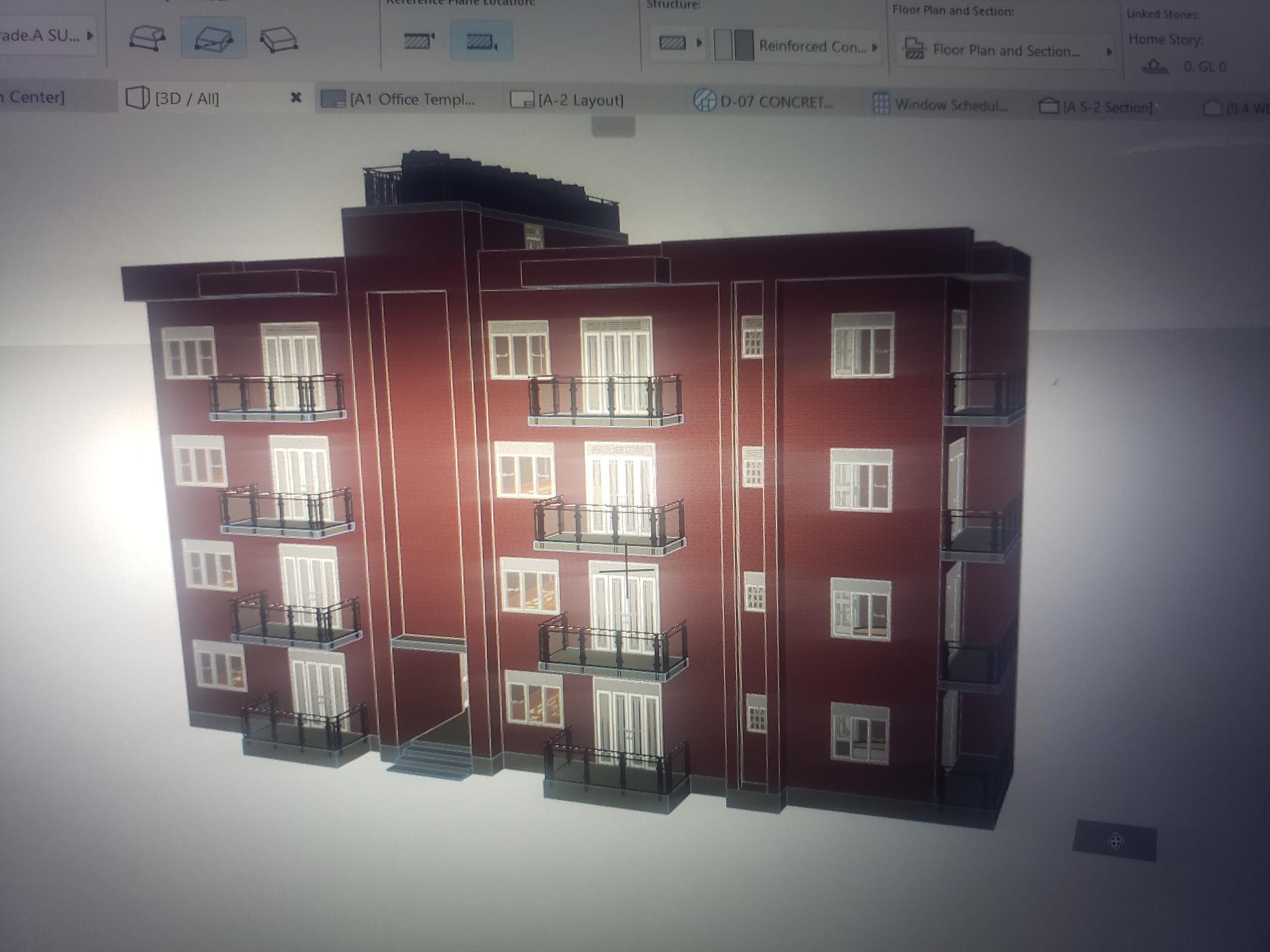Switch to the A-2 Layout tab
This screenshot has height=952, width=1270.
(x=580, y=100)
